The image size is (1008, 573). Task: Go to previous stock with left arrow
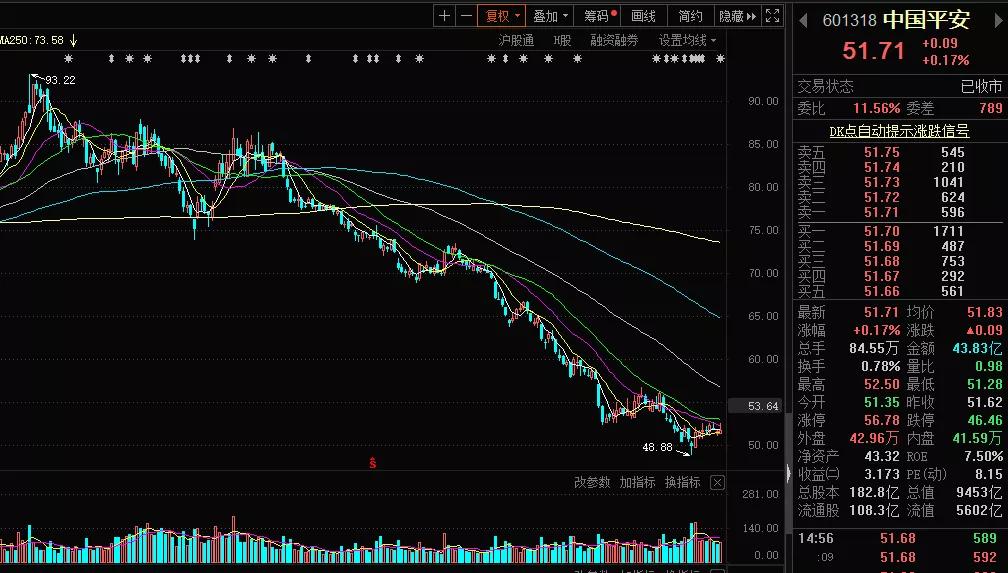pyautogui.click(x=804, y=21)
